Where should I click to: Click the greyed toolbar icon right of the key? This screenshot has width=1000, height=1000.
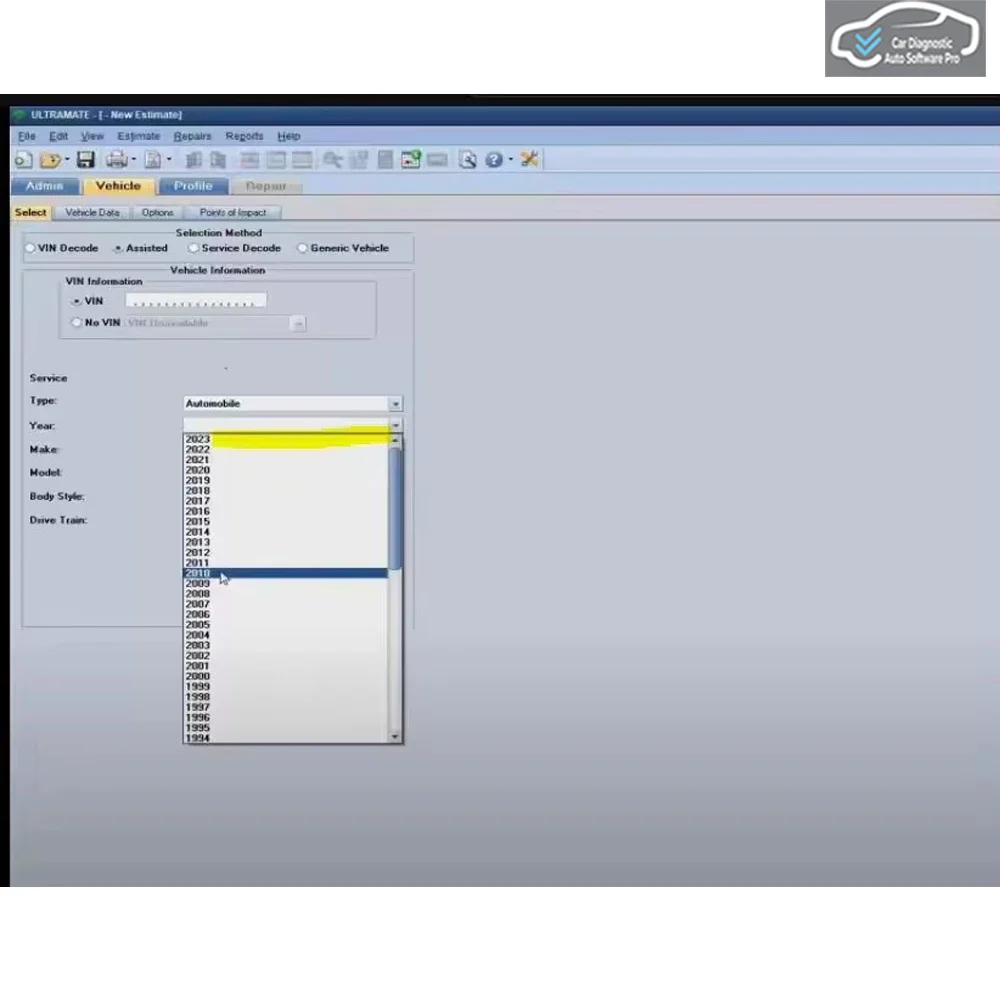[359, 159]
